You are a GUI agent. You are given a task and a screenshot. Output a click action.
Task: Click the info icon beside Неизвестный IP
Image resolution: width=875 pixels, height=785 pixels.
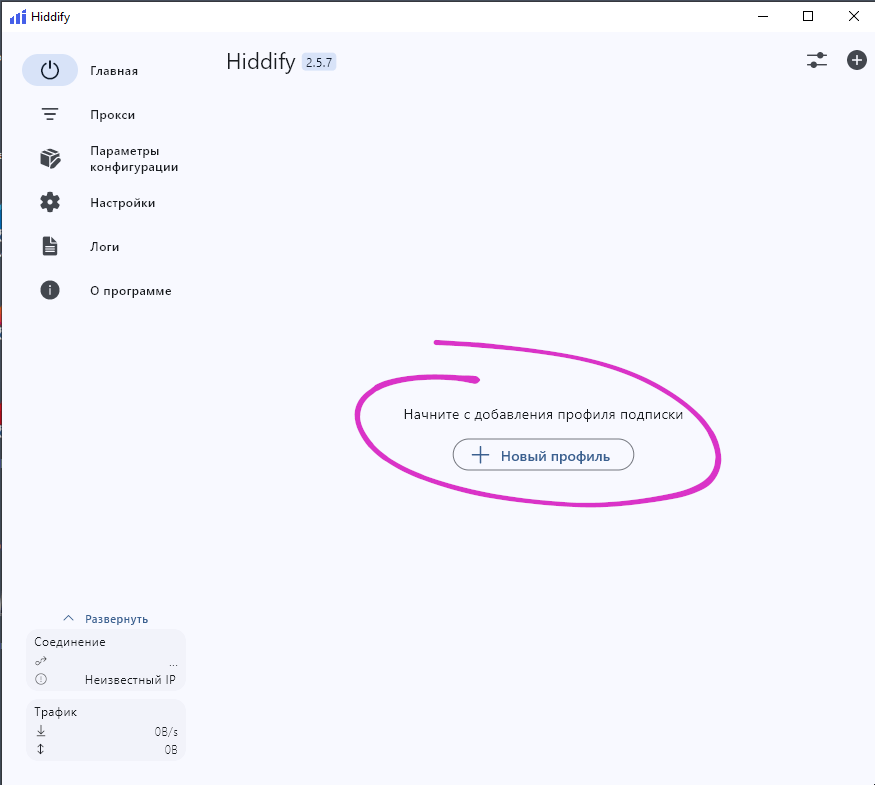point(41,679)
